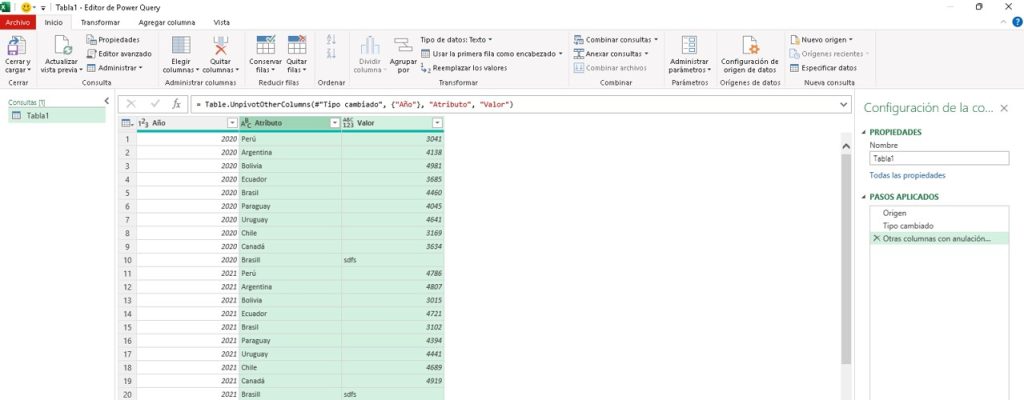Screen dimensions: 1024x400
Task: Close the Configuración de la consulta pane
Action: (x=1004, y=108)
